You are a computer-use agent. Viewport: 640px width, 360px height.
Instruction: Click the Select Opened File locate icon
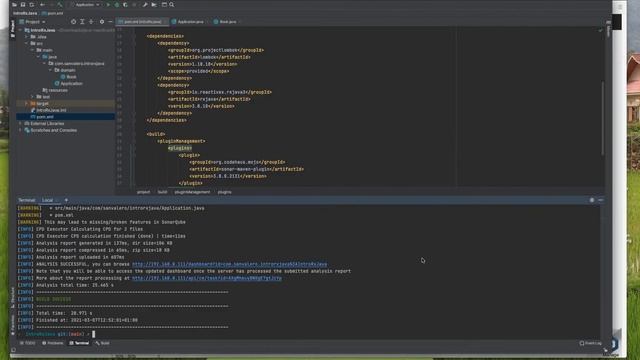pyautogui.click(x=73, y=22)
